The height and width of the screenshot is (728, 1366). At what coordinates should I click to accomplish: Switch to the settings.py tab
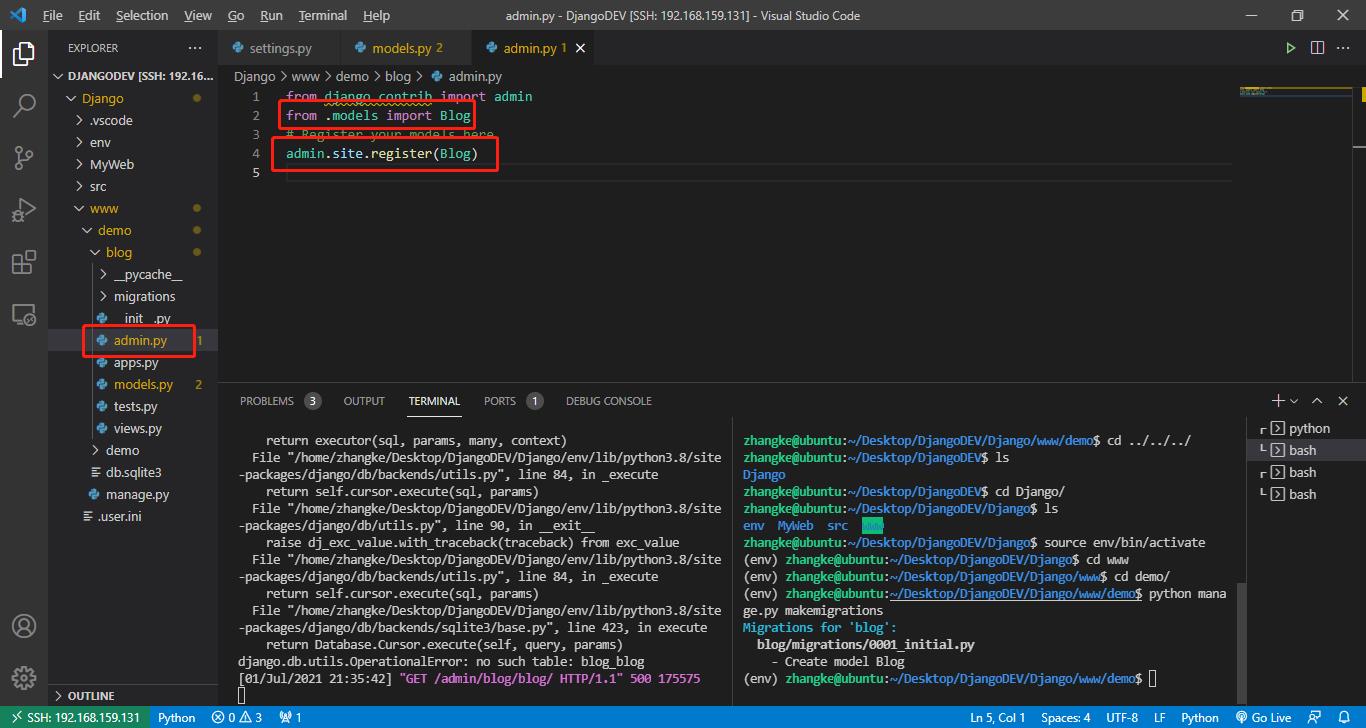click(x=280, y=48)
